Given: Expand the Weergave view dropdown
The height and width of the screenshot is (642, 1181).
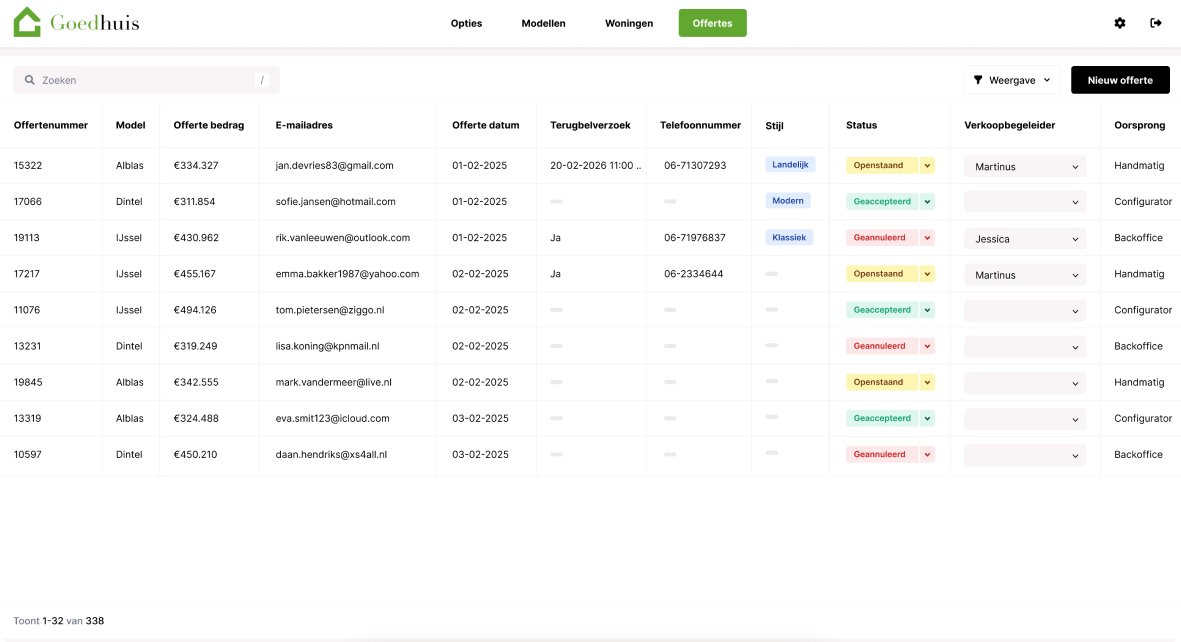Looking at the screenshot, I should click(1012, 80).
